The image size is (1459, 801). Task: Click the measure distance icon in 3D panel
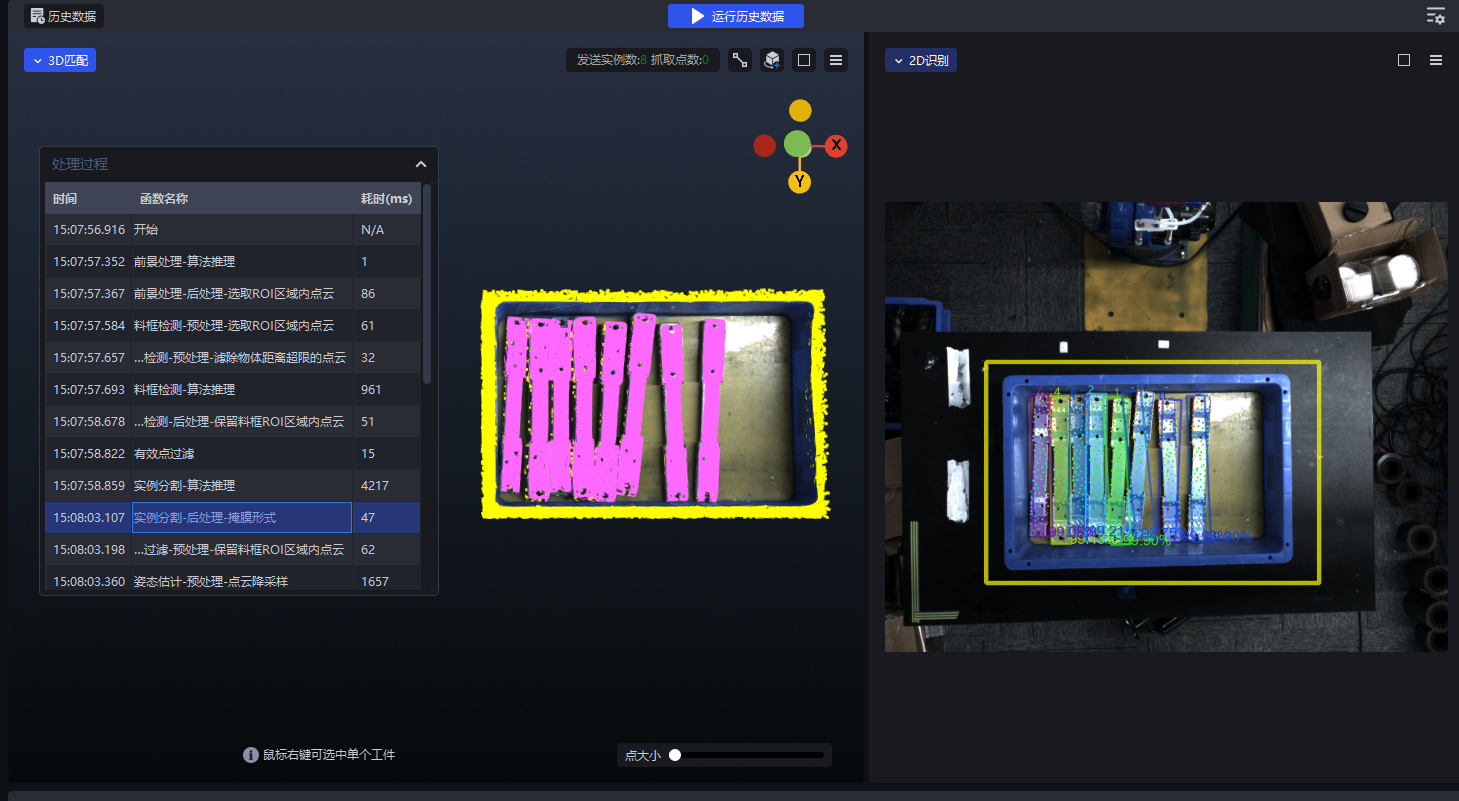[740, 60]
